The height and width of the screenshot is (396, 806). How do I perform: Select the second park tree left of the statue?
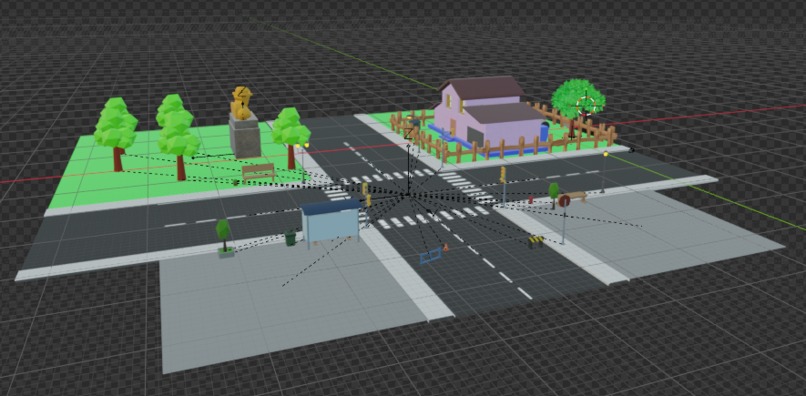coord(178,136)
